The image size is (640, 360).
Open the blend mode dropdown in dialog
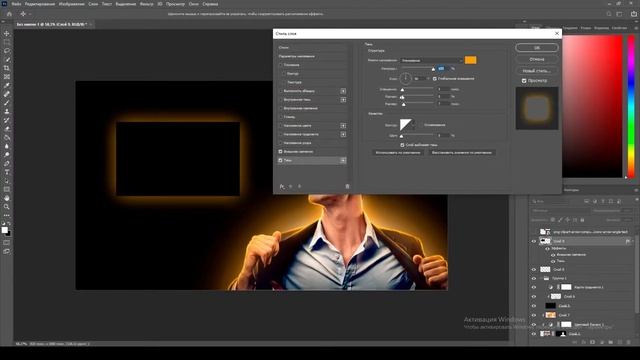click(431, 60)
